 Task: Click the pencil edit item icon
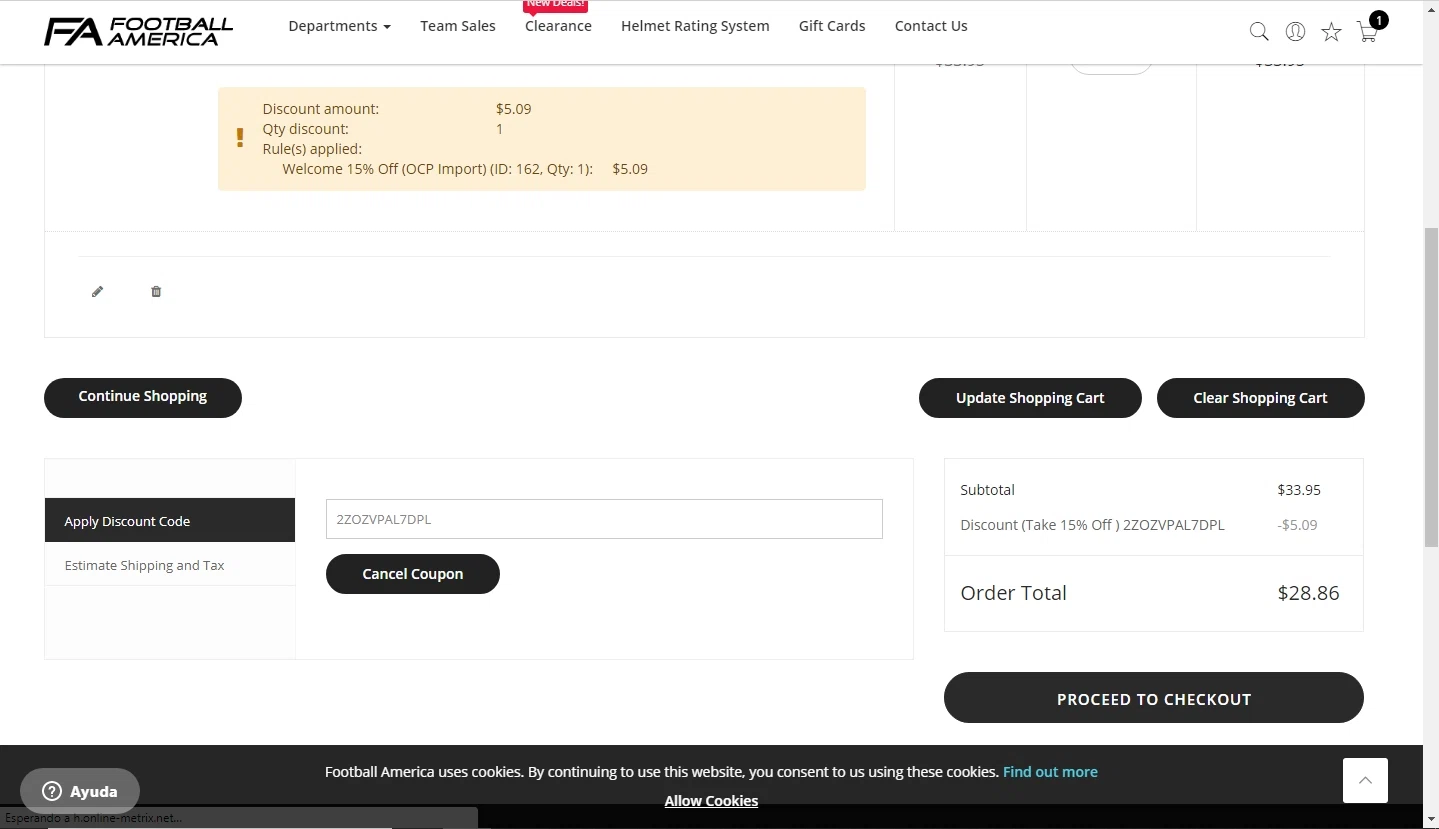click(97, 292)
